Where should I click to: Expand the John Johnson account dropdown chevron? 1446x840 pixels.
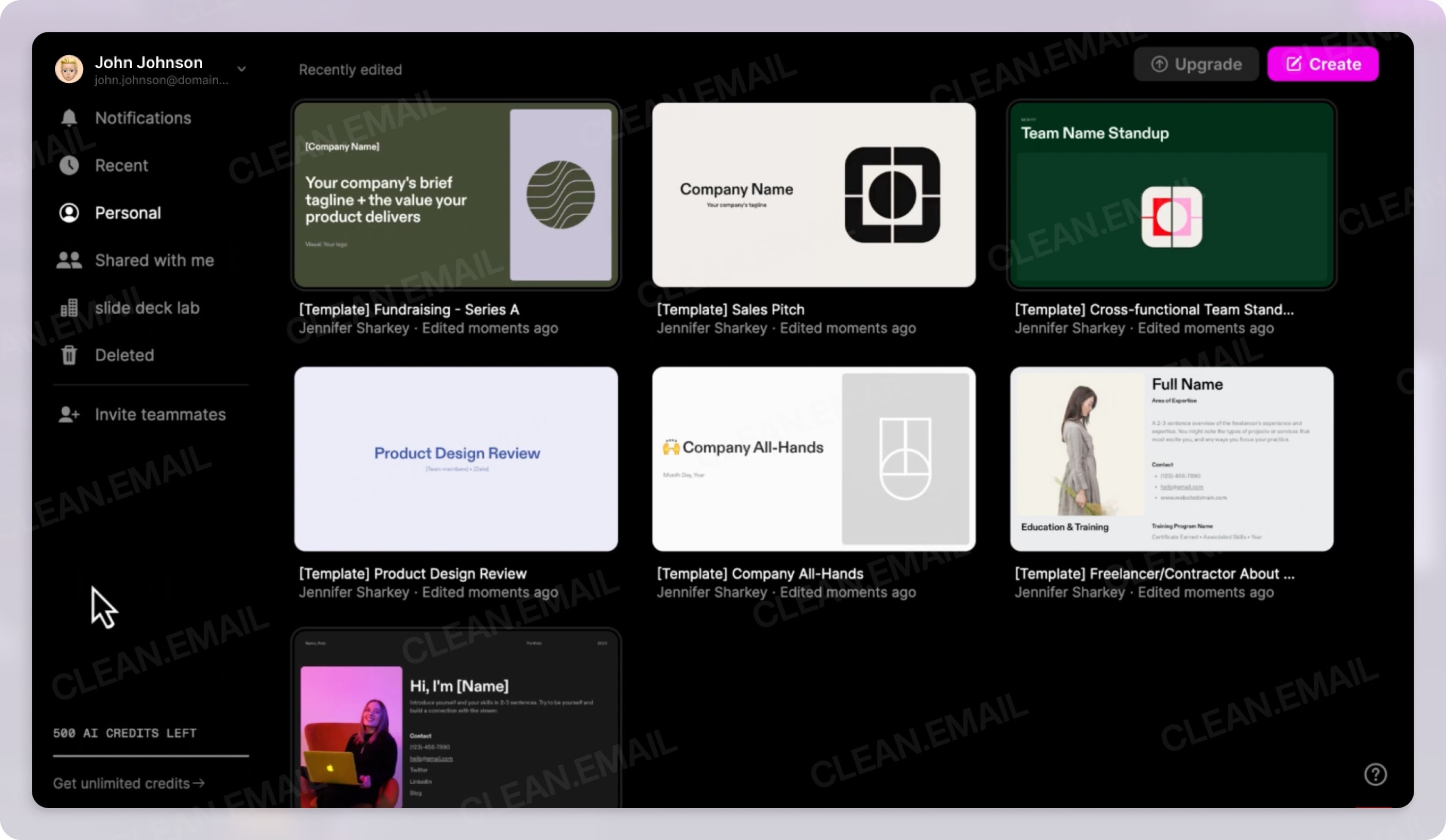pyautogui.click(x=241, y=69)
